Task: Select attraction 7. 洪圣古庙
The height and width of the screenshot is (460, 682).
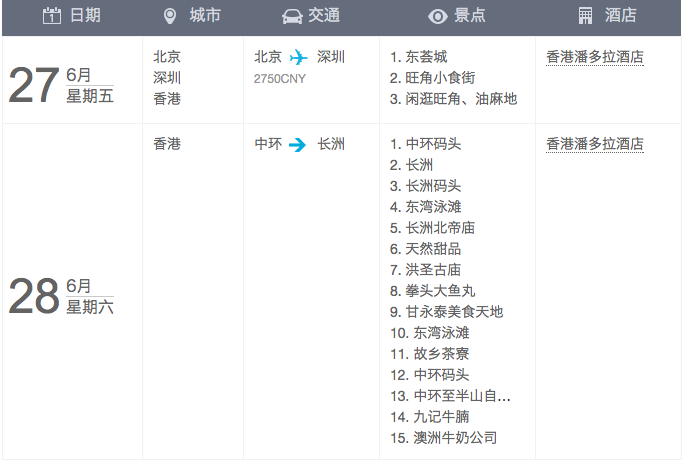Action: coord(425,270)
